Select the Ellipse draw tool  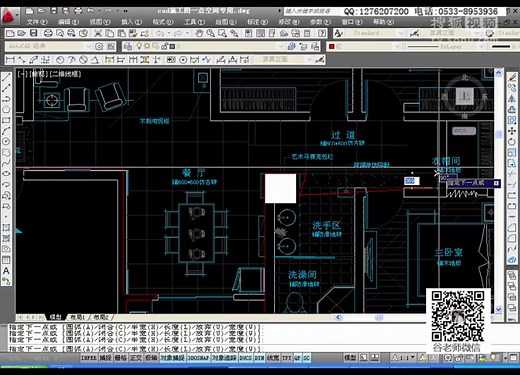click(6, 174)
